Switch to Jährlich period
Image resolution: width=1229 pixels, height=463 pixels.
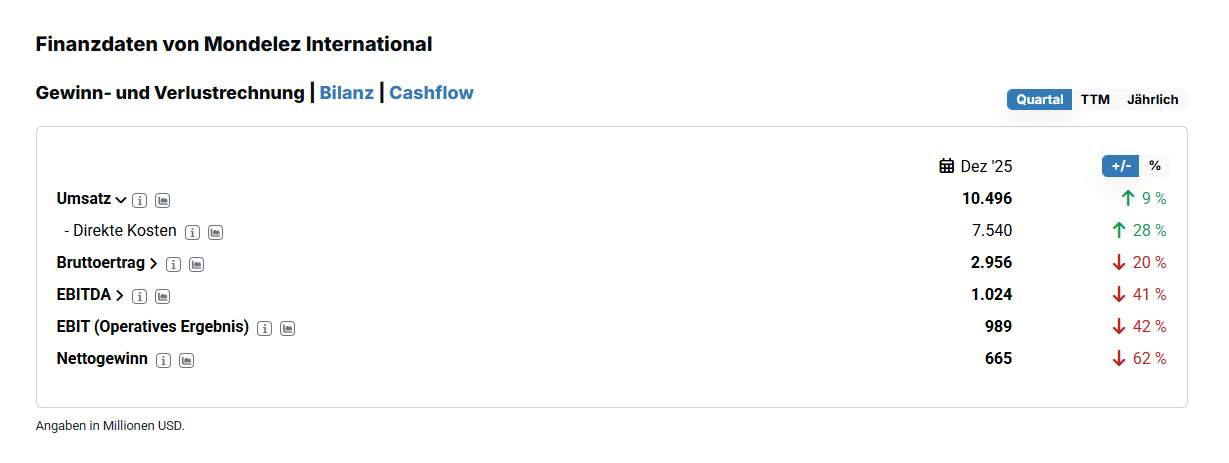point(1152,100)
